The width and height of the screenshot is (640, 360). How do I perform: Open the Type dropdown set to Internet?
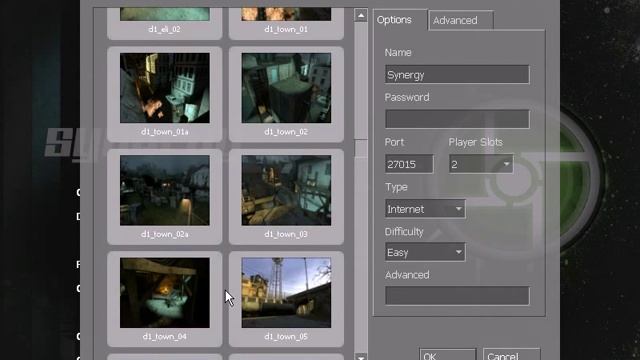point(425,209)
